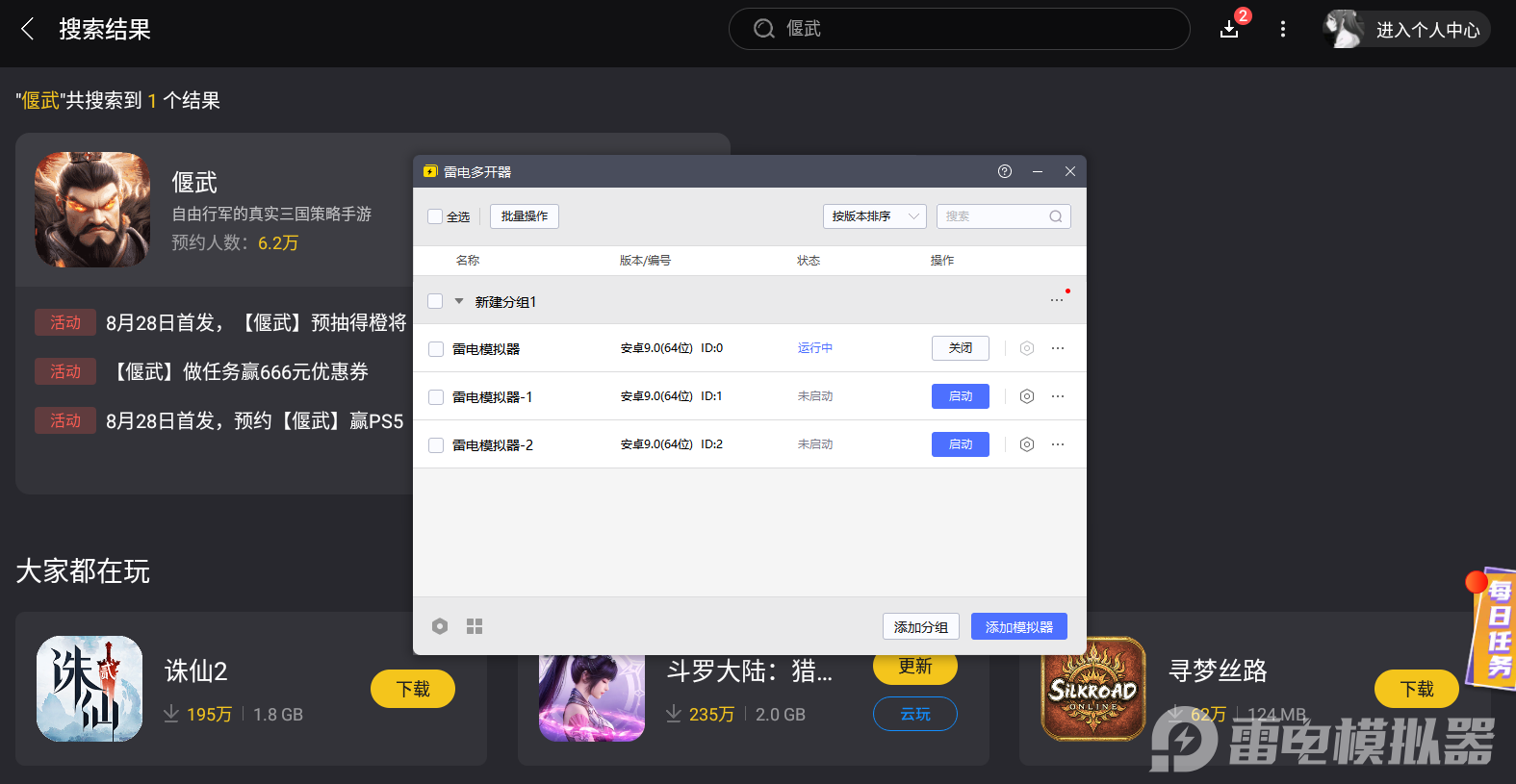
Task: Show more actions for 雷电模拟器-1
Action: [x=1058, y=396]
